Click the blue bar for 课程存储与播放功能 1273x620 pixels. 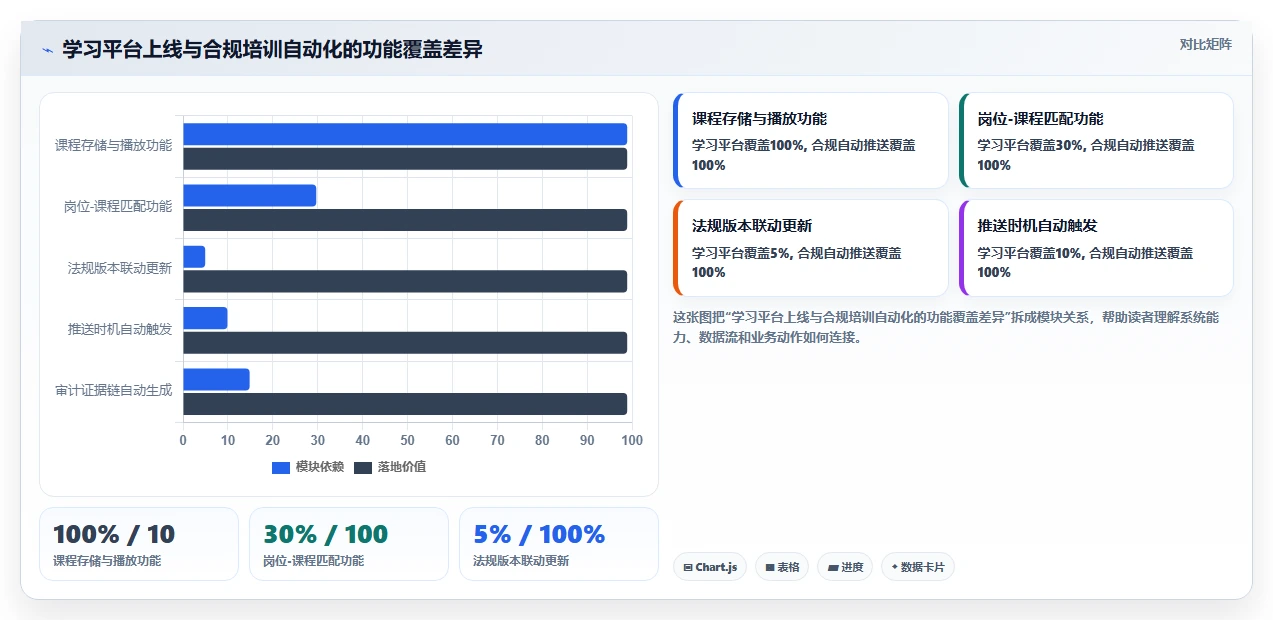pyautogui.click(x=405, y=134)
